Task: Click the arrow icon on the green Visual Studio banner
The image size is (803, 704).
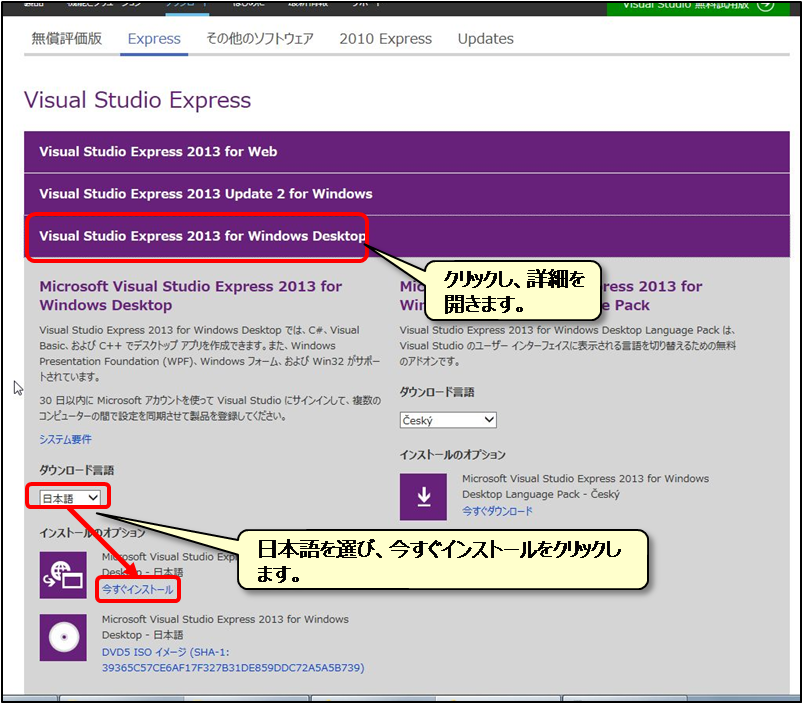Action: (765, 6)
